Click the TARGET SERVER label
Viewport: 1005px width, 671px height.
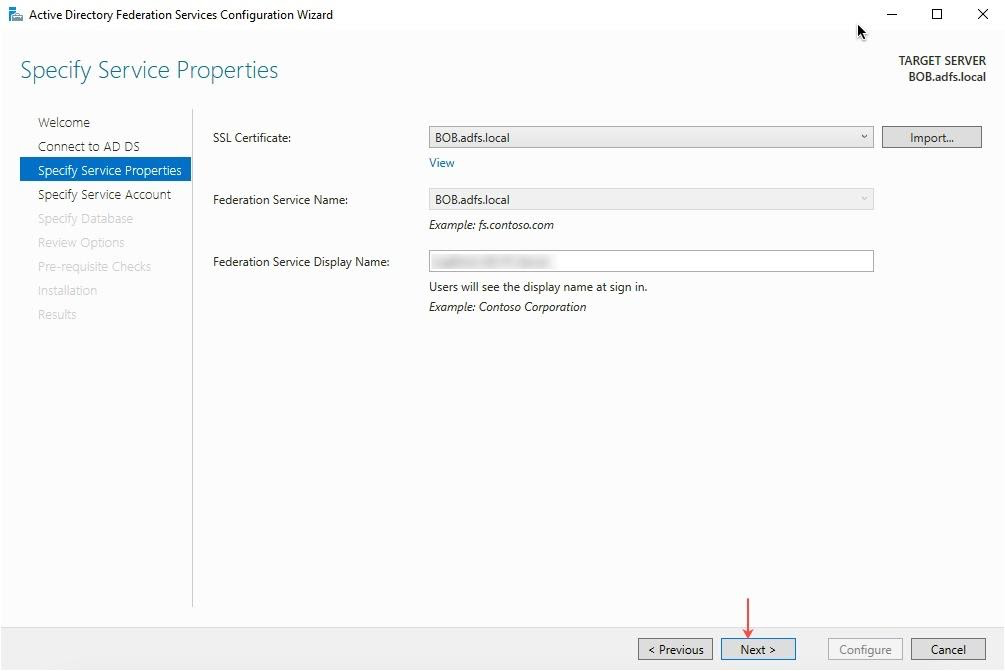point(942,61)
